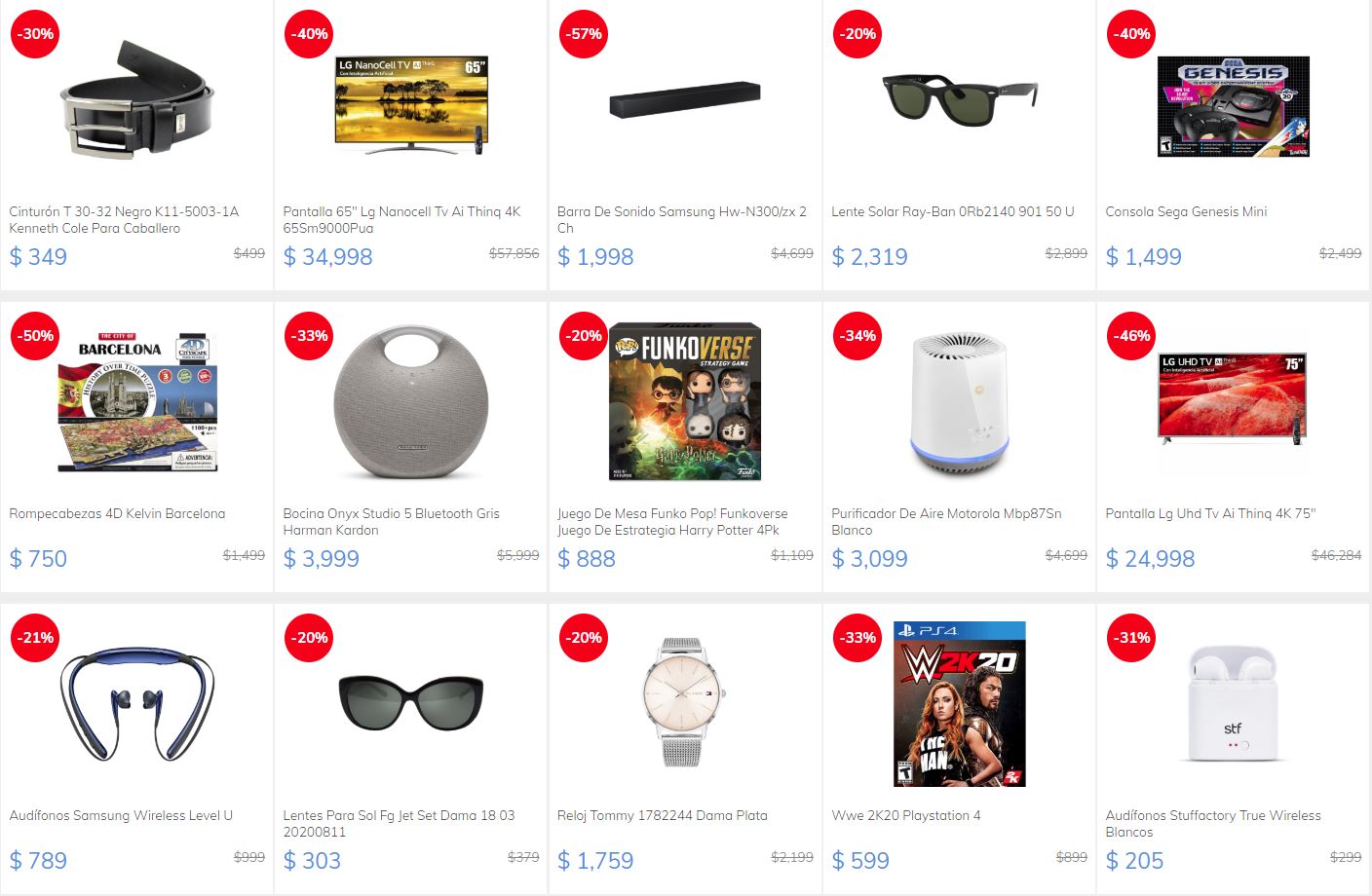Open the Jet Set black sunglasses image
The image size is (1372, 896).
pyautogui.click(x=411, y=701)
